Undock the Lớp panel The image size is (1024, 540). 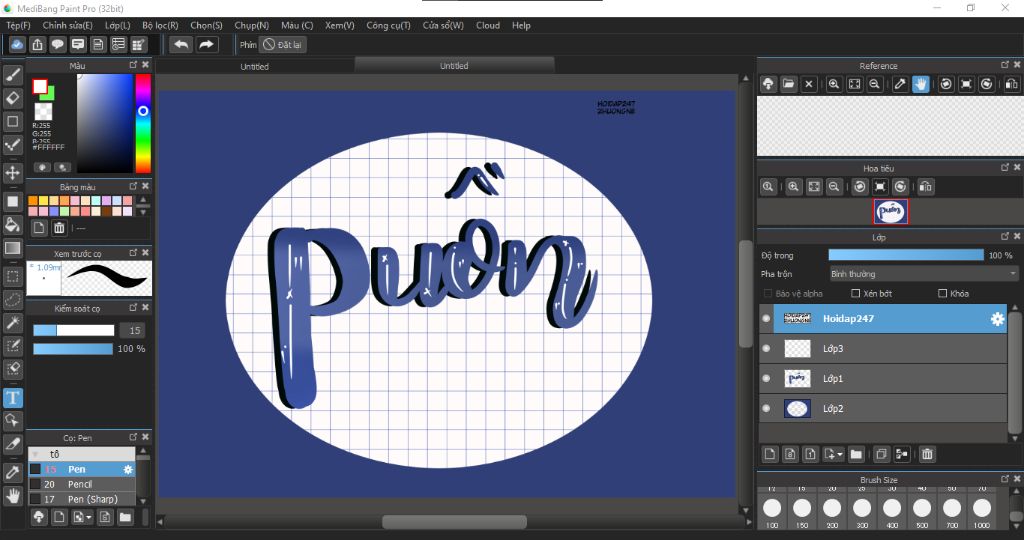click(x=1005, y=236)
